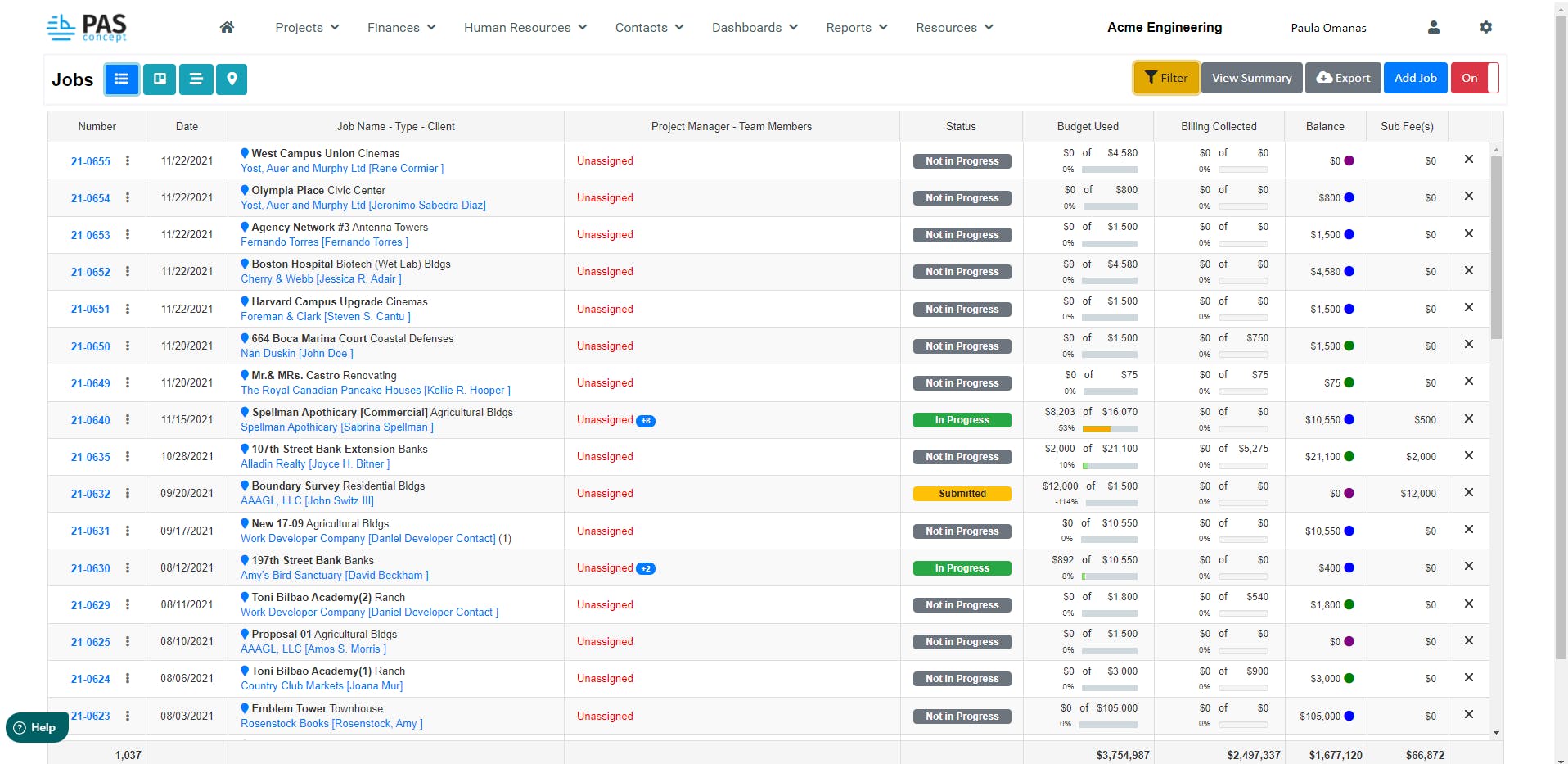Export the jobs list

[1343, 78]
